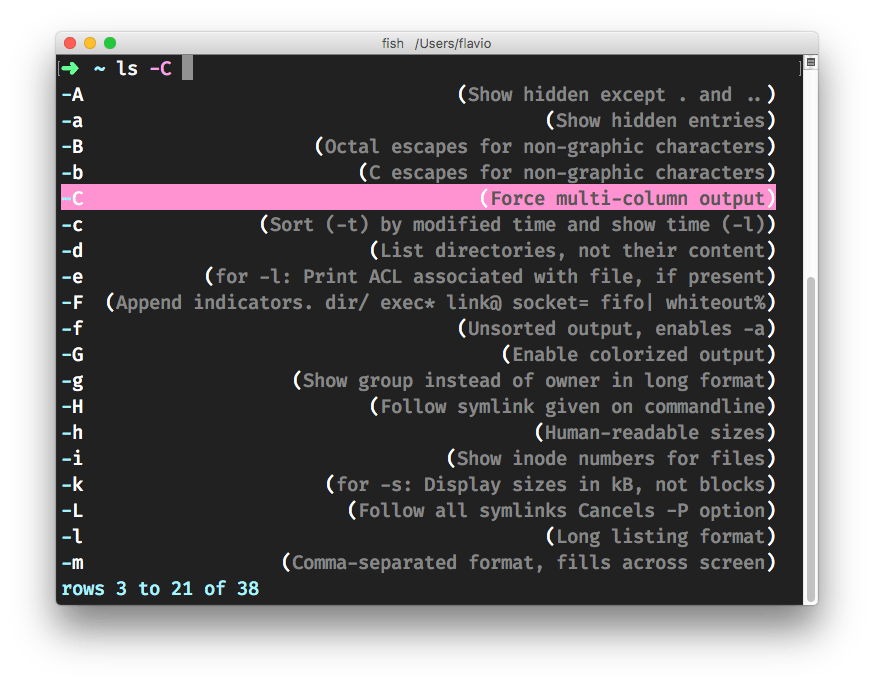Choose the -G enable colorized output option
The width and height of the screenshot is (874, 685).
point(418,354)
